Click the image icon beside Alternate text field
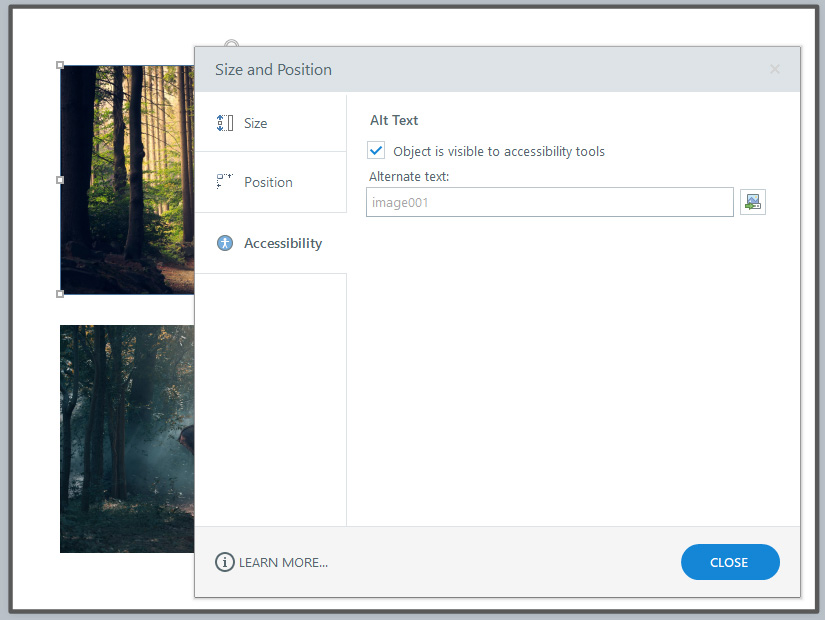The image size is (825, 620). pos(752,202)
